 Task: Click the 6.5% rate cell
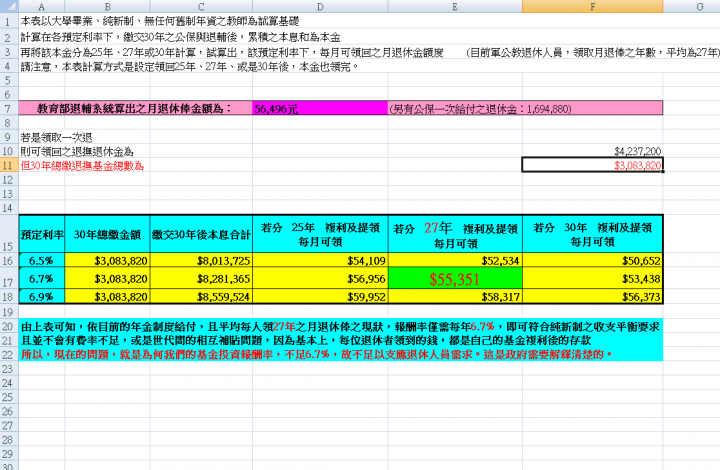pos(42,261)
